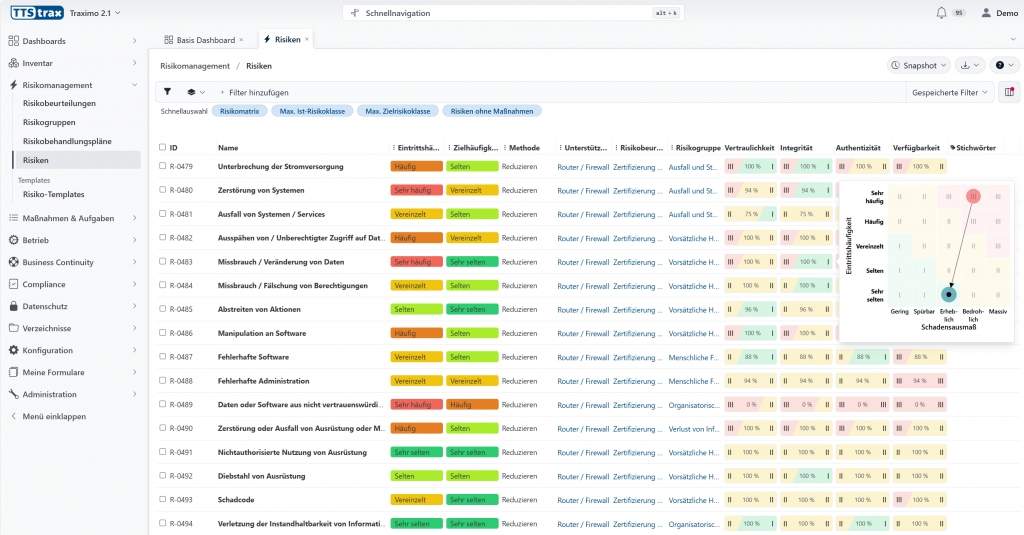Open the download export icon menu

tap(969, 65)
